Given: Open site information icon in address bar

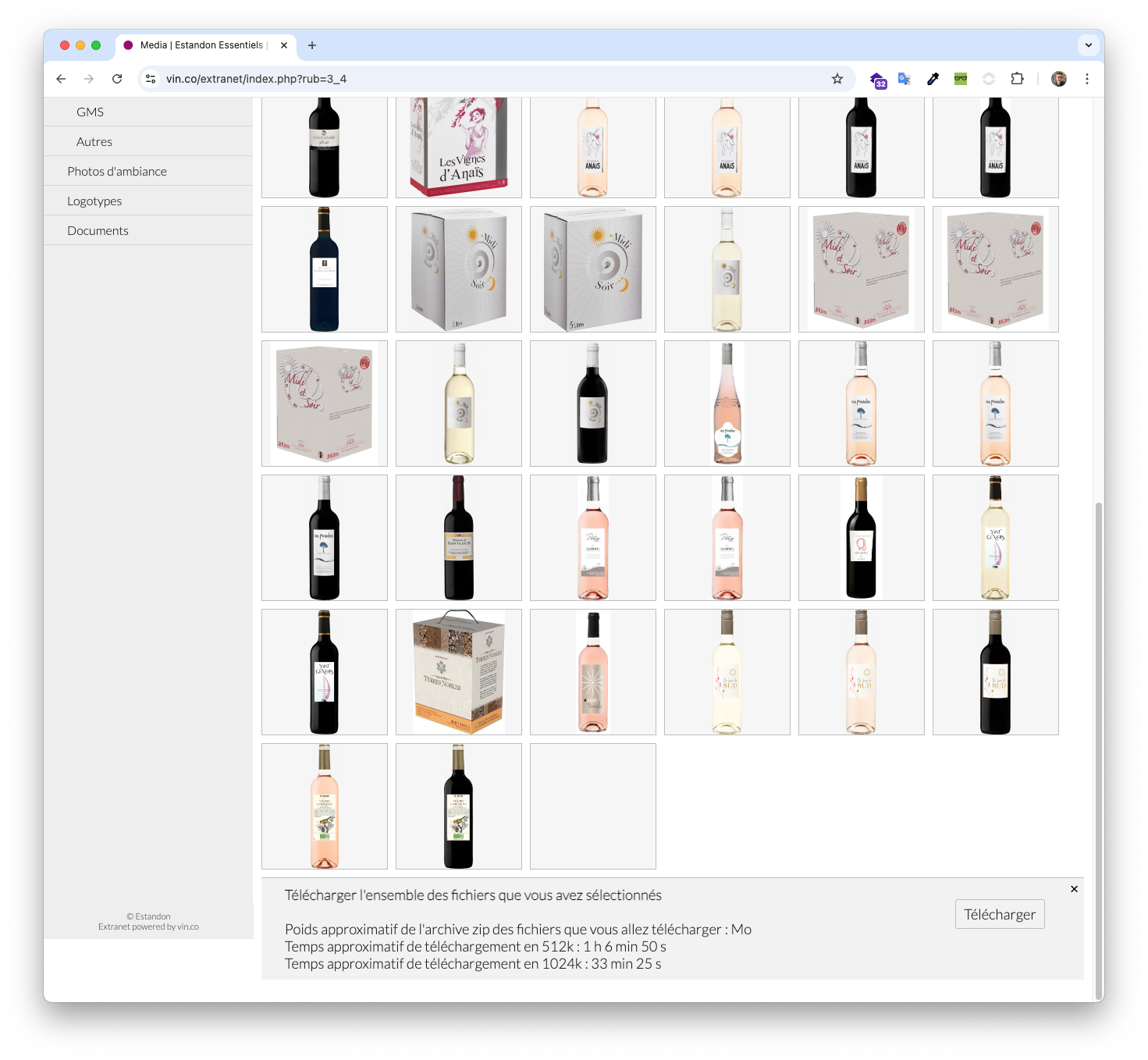Looking at the screenshot, I should [x=151, y=79].
